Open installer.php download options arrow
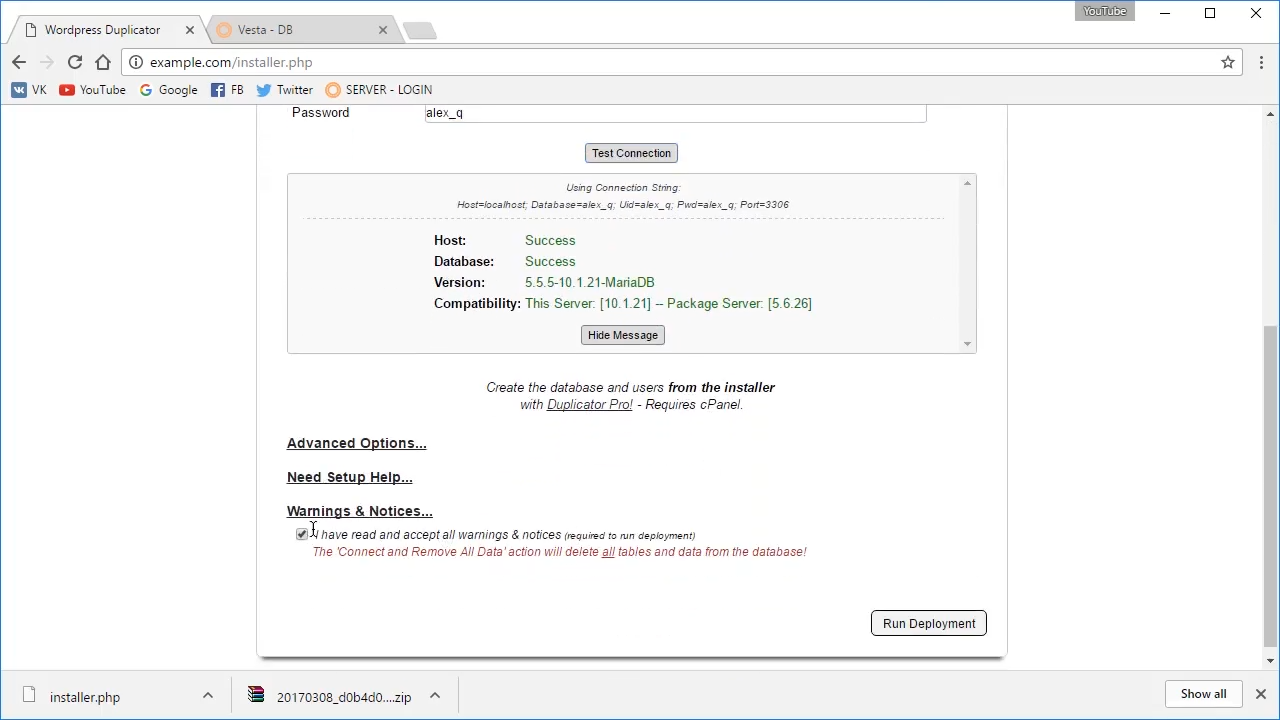This screenshot has width=1280, height=720. (x=208, y=696)
